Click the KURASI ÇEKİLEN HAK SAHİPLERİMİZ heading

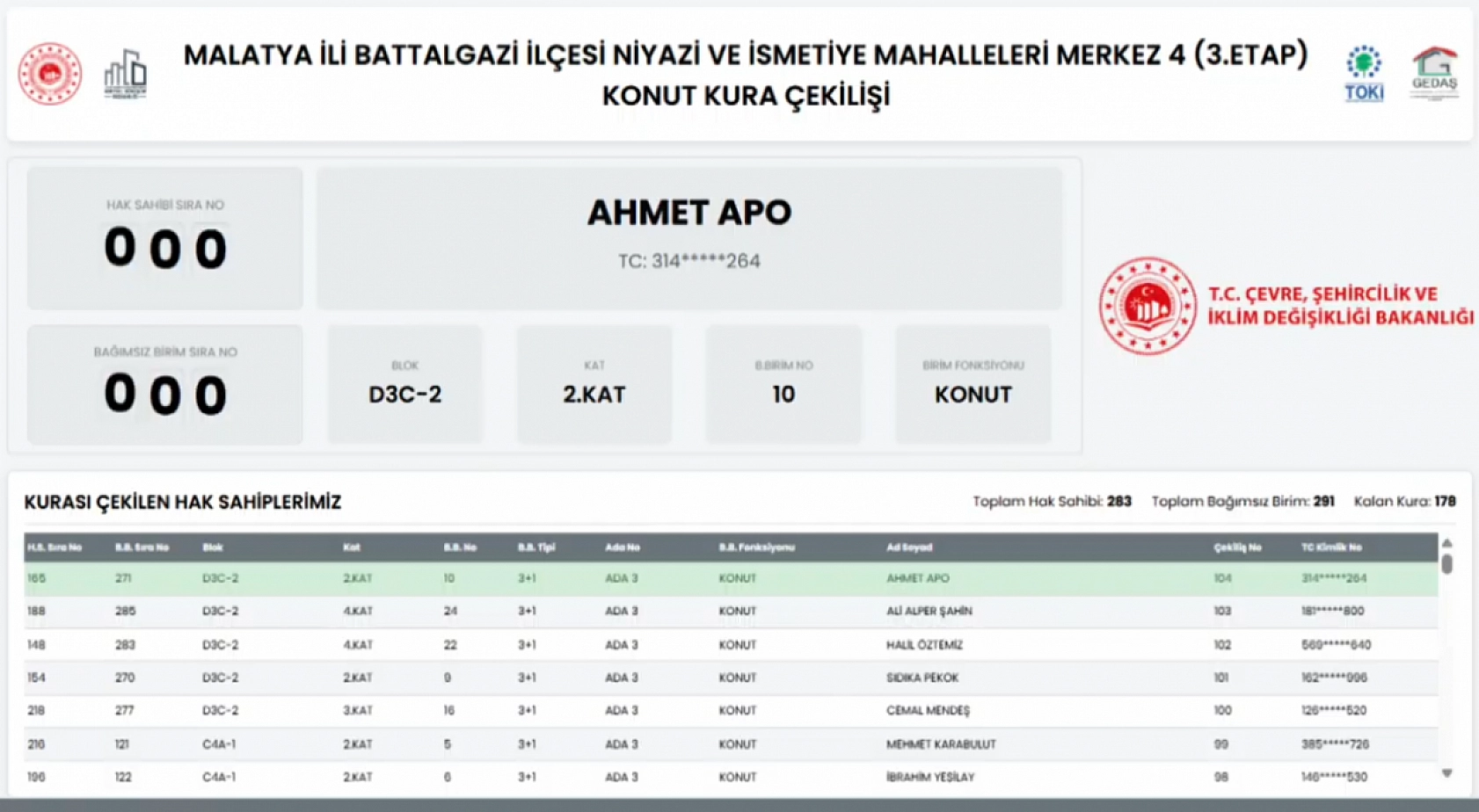pyautogui.click(x=185, y=503)
